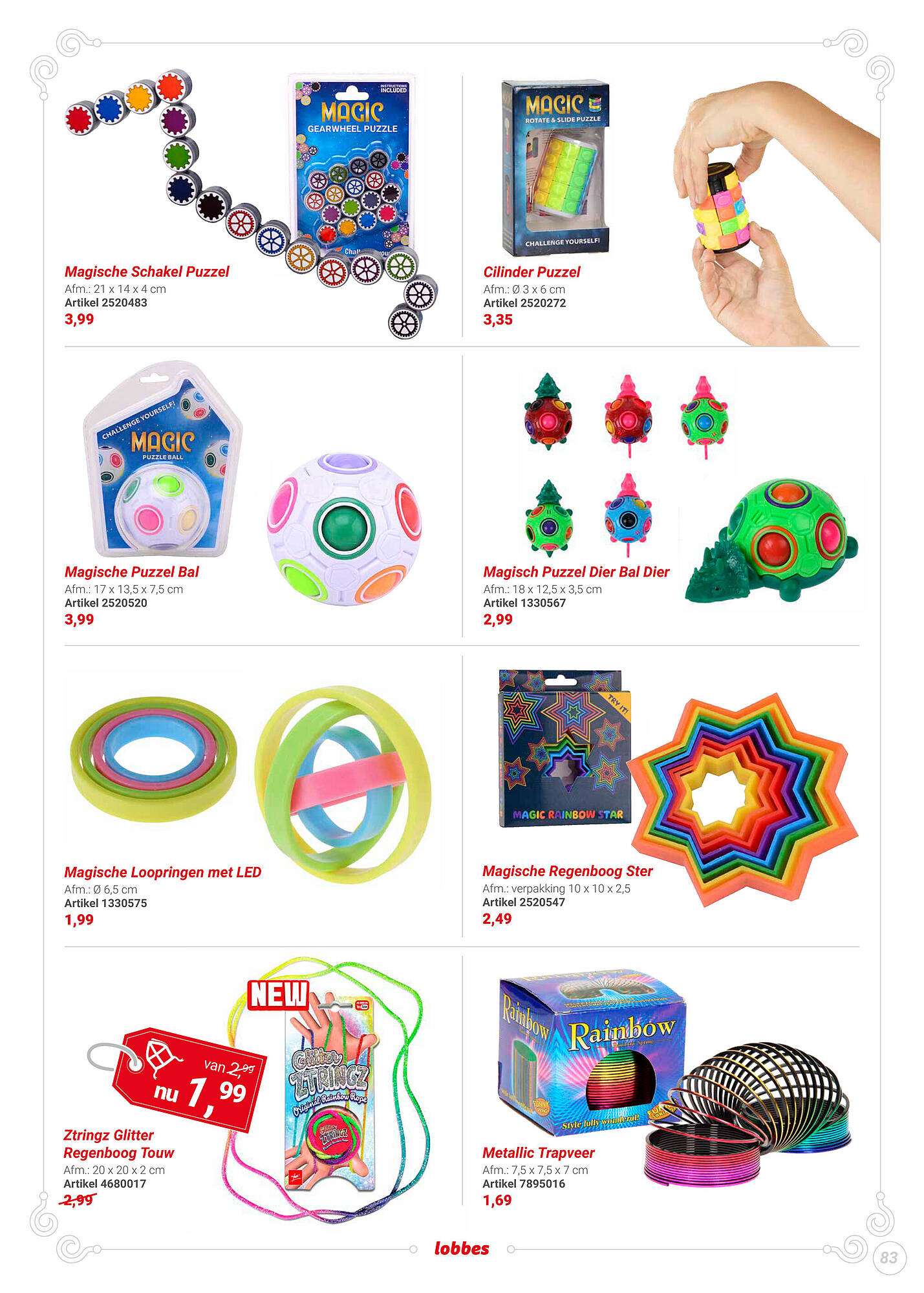The width and height of the screenshot is (924, 1293).
Task: Click the Magic Rotate & Slide Puzzle box
Action: pyautogui.click(x=556, y=167)
